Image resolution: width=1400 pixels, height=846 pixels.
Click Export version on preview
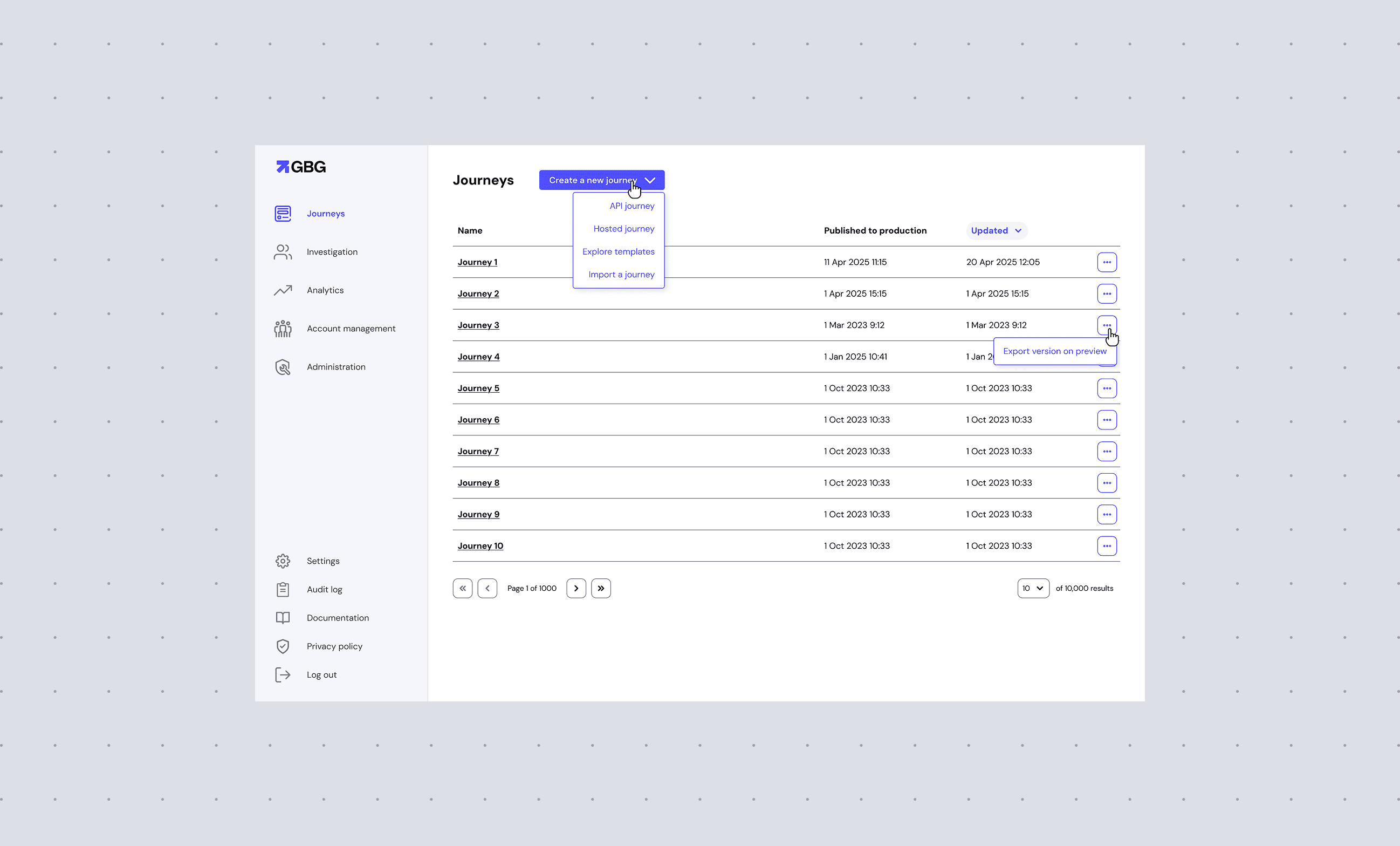(x=1054, y=351)
